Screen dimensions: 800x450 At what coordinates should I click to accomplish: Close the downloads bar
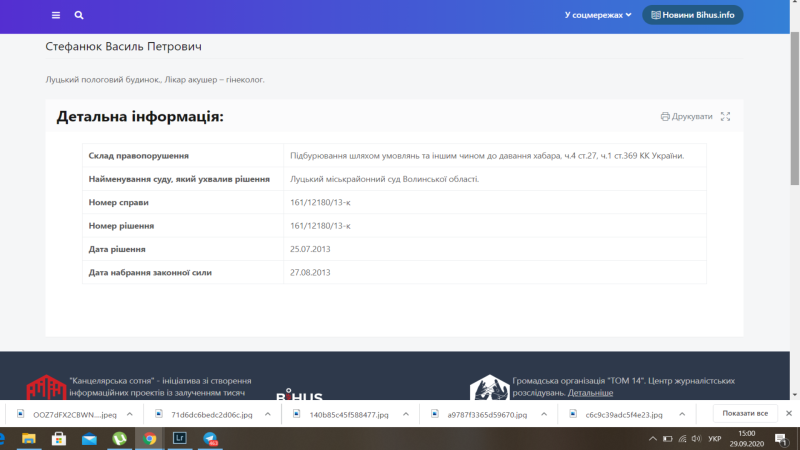tap(790, 414)
